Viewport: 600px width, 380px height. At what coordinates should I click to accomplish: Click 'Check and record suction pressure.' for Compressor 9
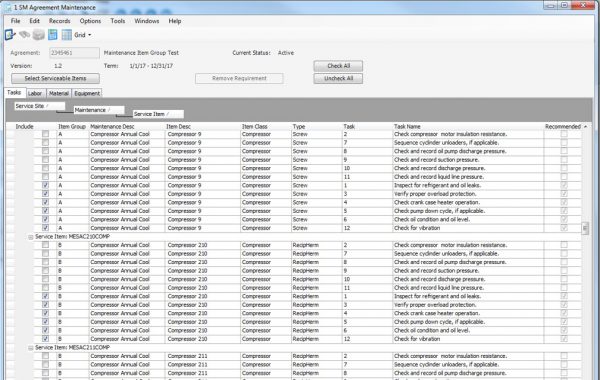[x=437, y=160]
